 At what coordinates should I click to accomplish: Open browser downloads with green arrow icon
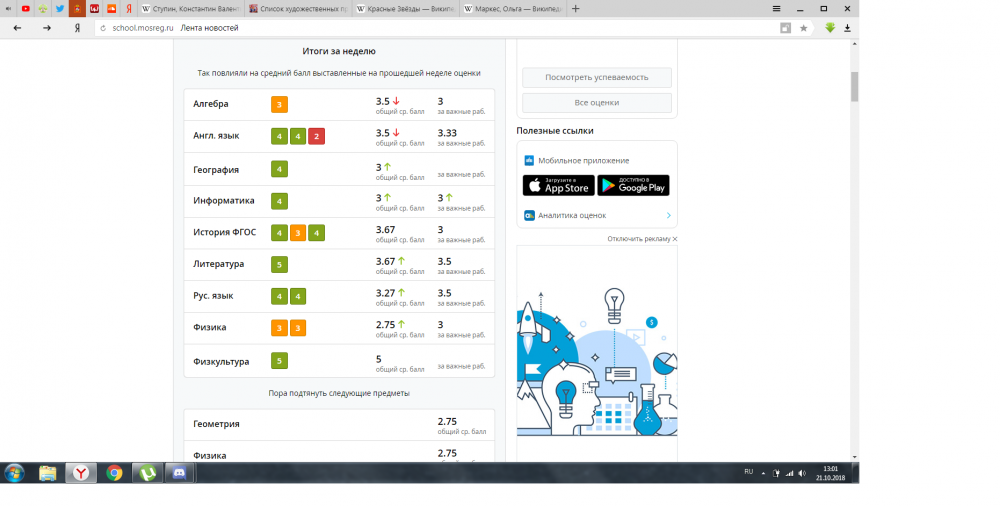(830, 28)
